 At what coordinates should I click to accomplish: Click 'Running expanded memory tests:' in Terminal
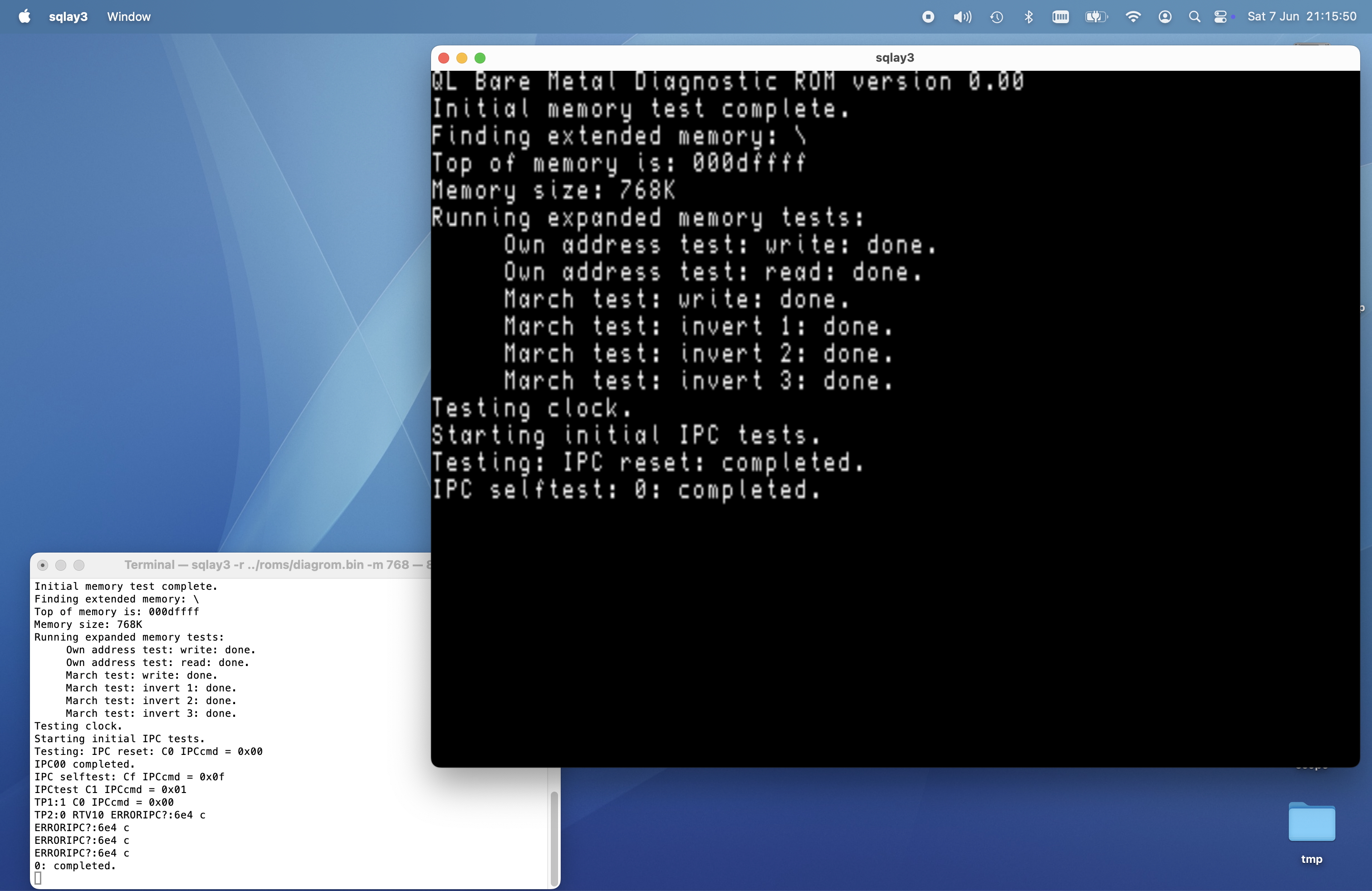point(129,637)
